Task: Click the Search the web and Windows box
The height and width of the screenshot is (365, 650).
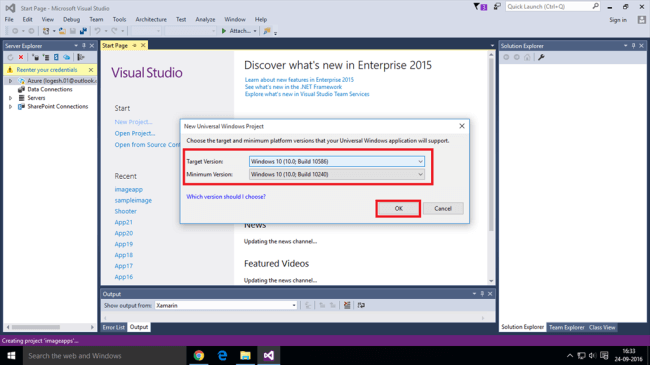Action: [104, 355]
